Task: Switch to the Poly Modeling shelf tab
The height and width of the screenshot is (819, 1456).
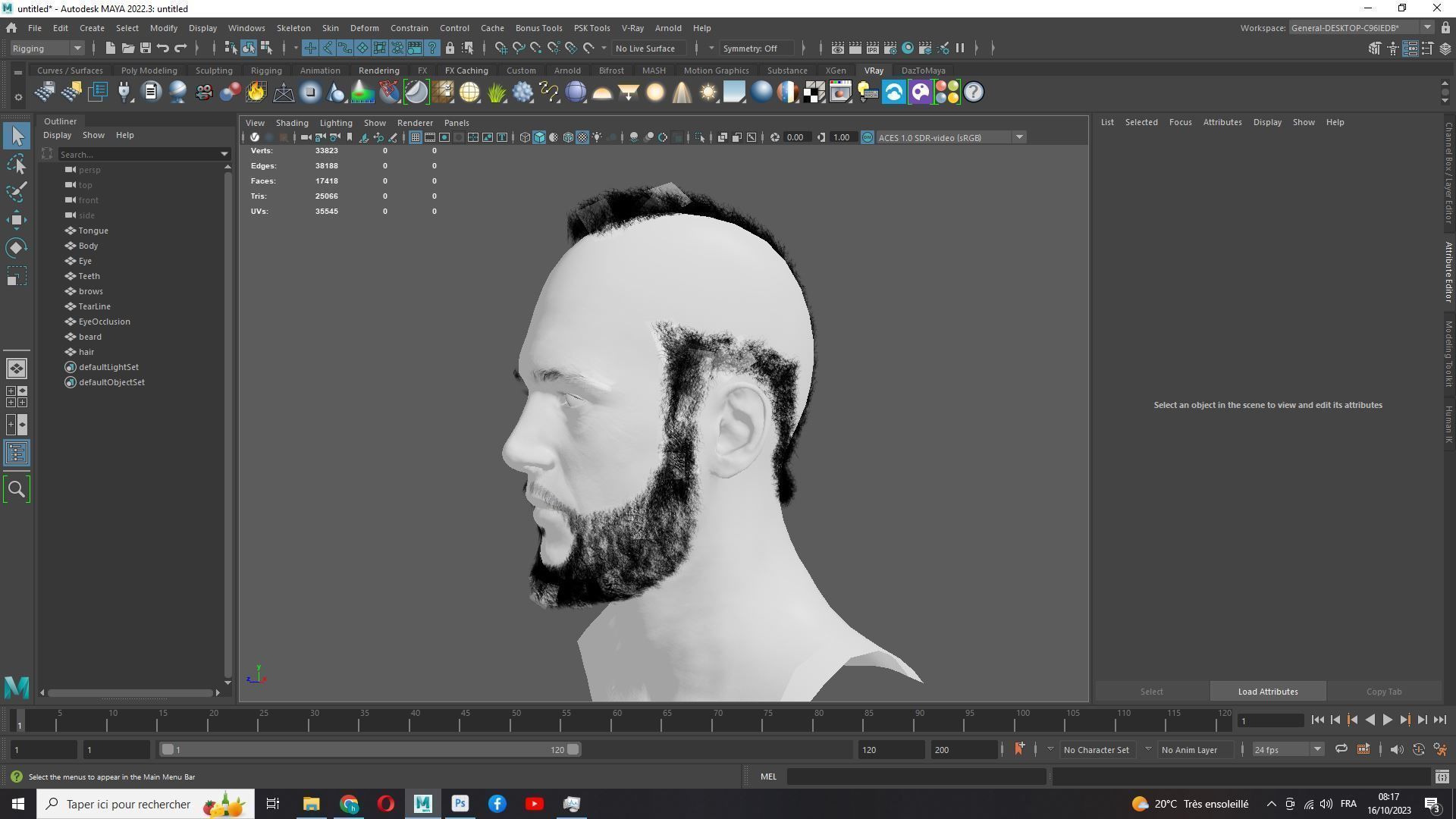Action: [149, 71]
